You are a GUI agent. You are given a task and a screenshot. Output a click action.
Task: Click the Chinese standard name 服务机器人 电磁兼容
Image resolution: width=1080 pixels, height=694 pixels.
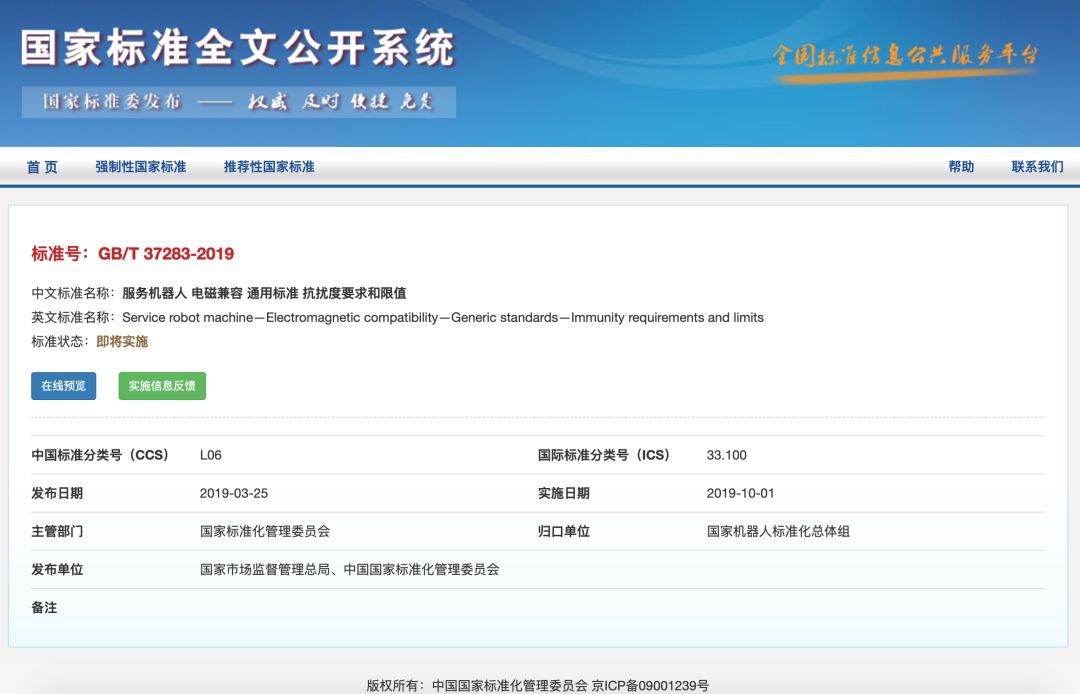point(264,293)
